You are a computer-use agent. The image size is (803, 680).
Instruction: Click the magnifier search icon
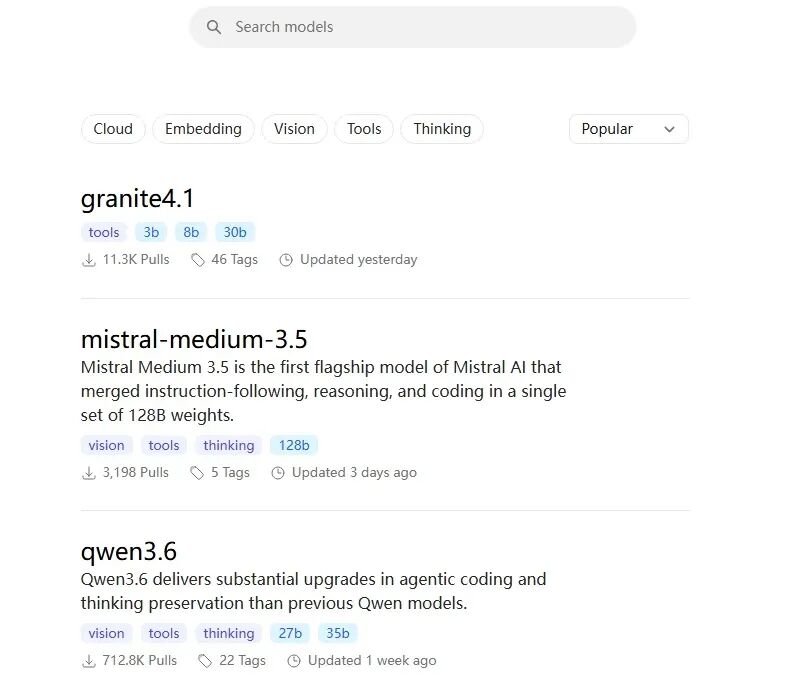[214, 27]
